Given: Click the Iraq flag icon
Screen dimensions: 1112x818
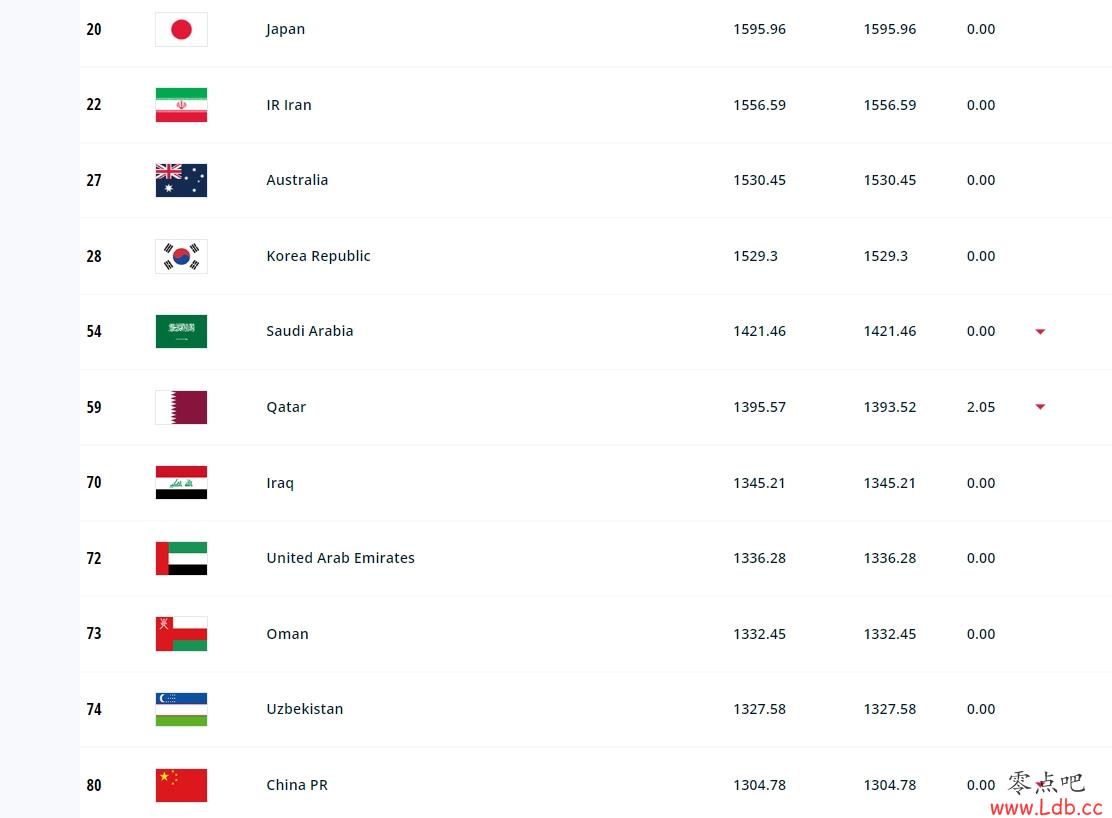Looking at the screenshot, I should (x=182, y=482).
